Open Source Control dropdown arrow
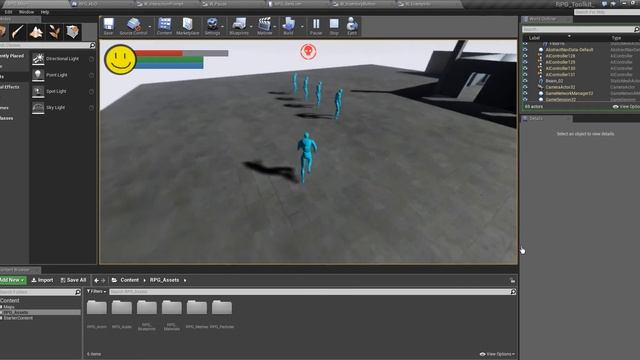Viewport: 640px width, 360px height. coord(150,27)
